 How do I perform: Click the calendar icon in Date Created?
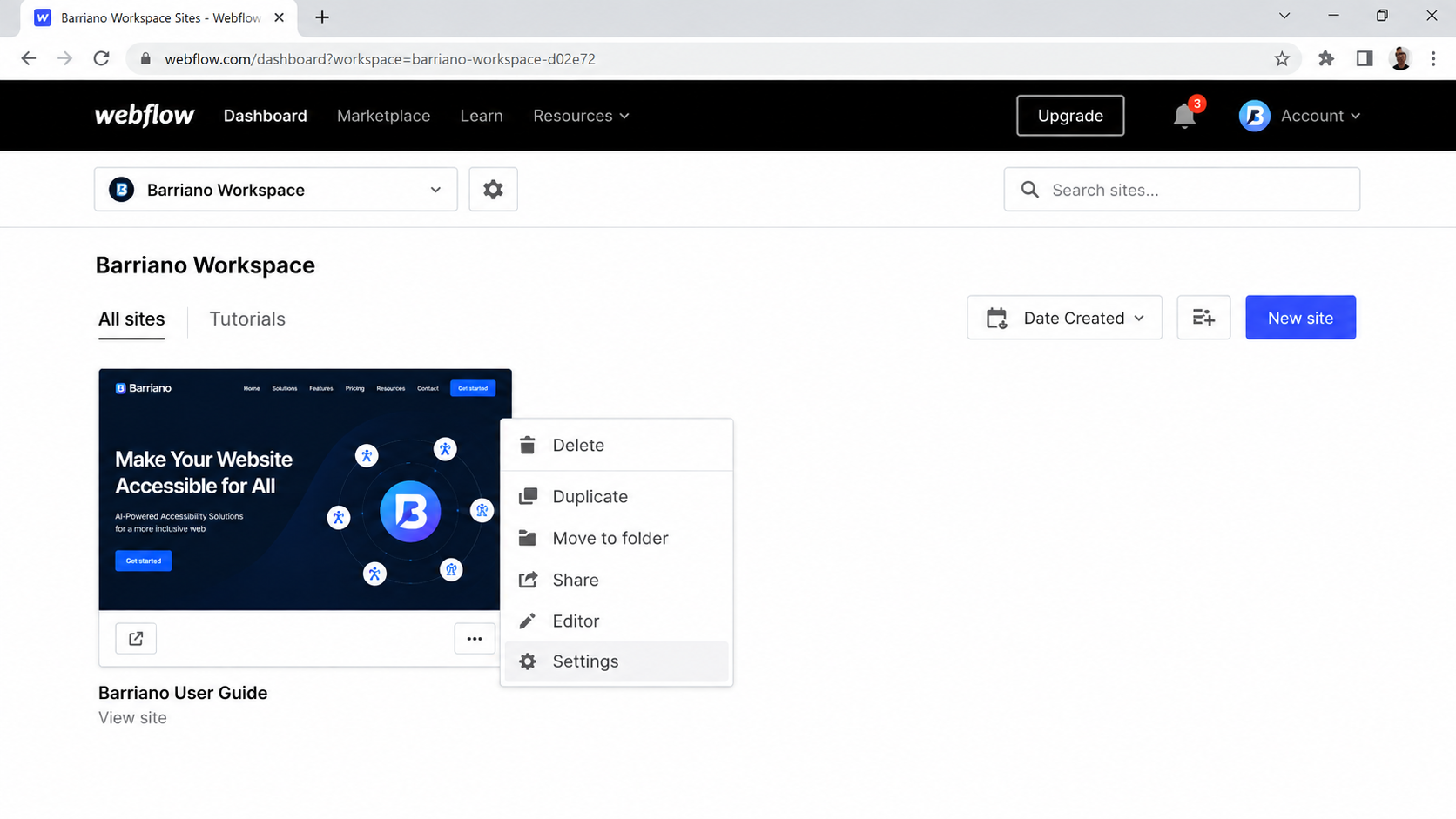click(997, 318)
